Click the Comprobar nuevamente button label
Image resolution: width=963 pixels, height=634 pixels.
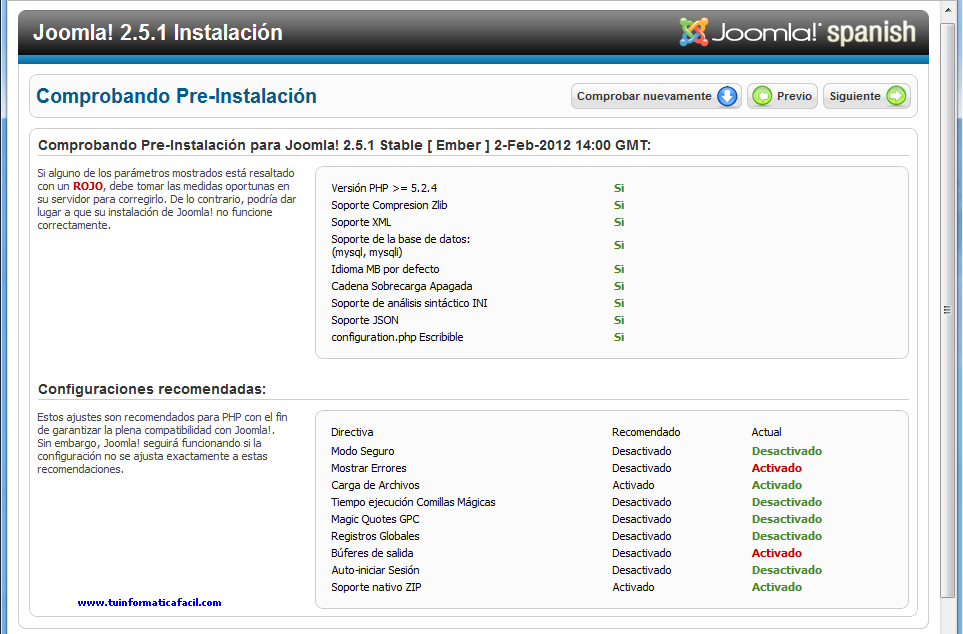[644, 96]
